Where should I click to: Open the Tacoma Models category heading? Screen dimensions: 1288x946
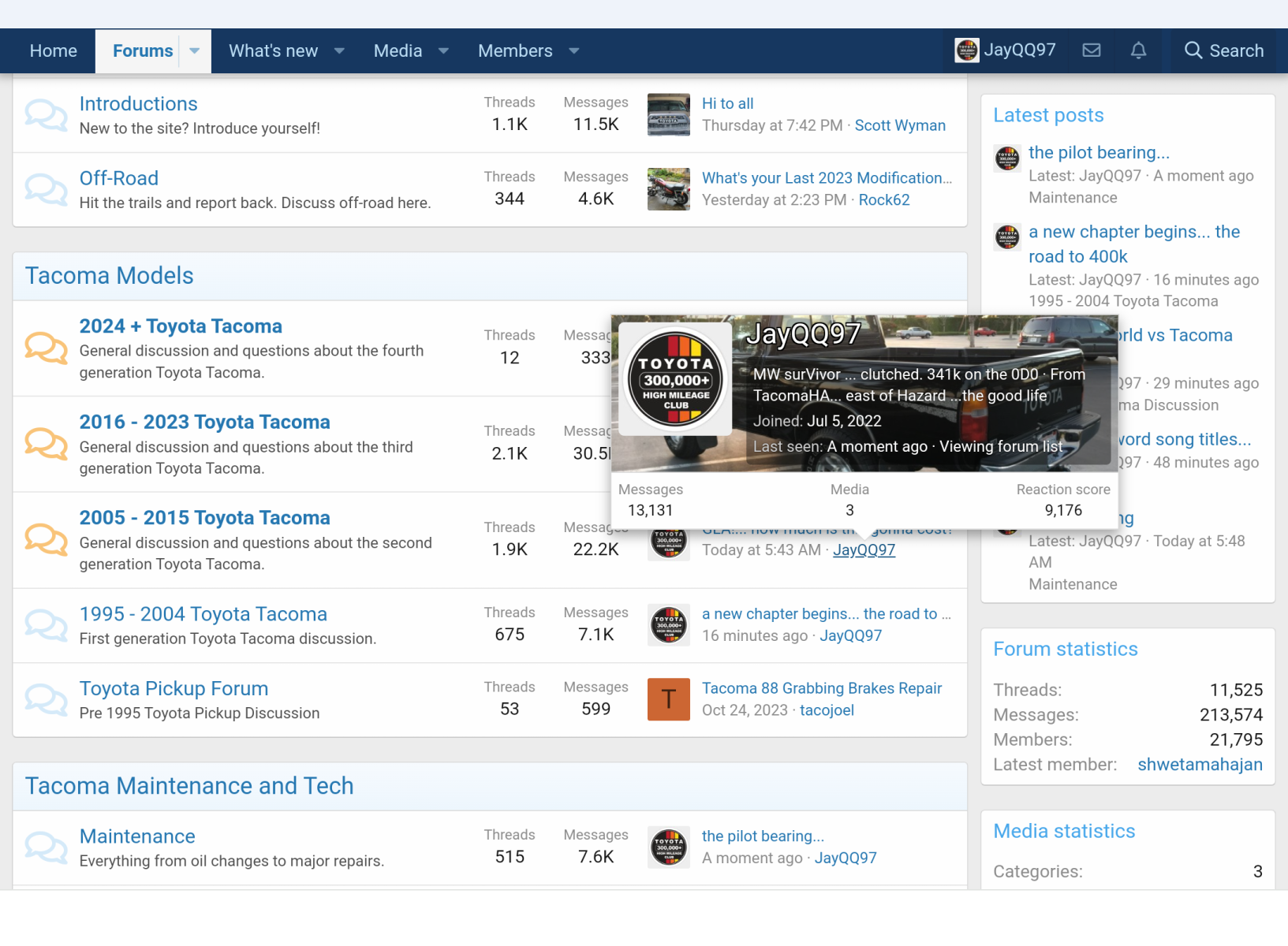(109, 276)
